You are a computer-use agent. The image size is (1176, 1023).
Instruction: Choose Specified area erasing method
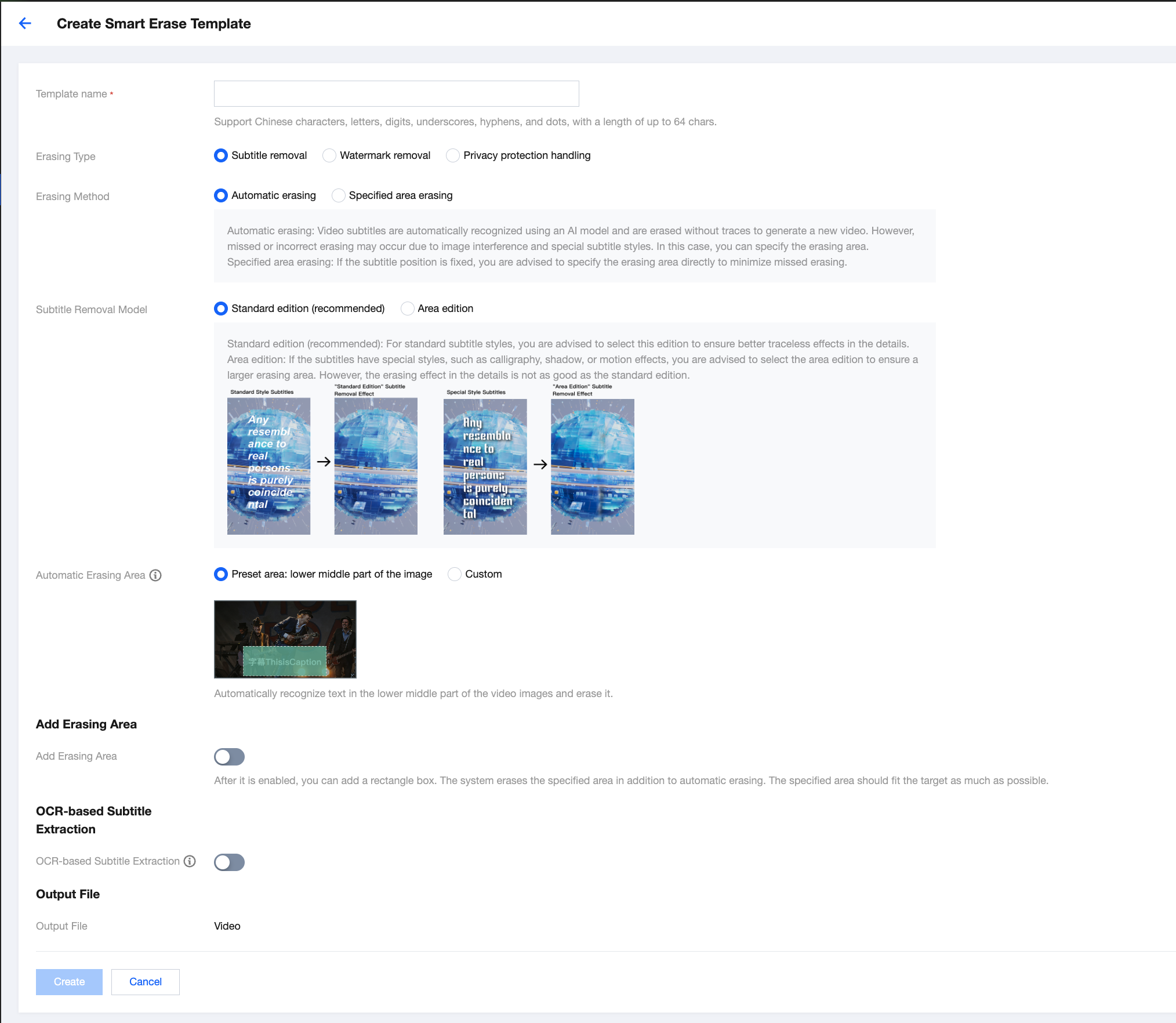coord(338,195)
